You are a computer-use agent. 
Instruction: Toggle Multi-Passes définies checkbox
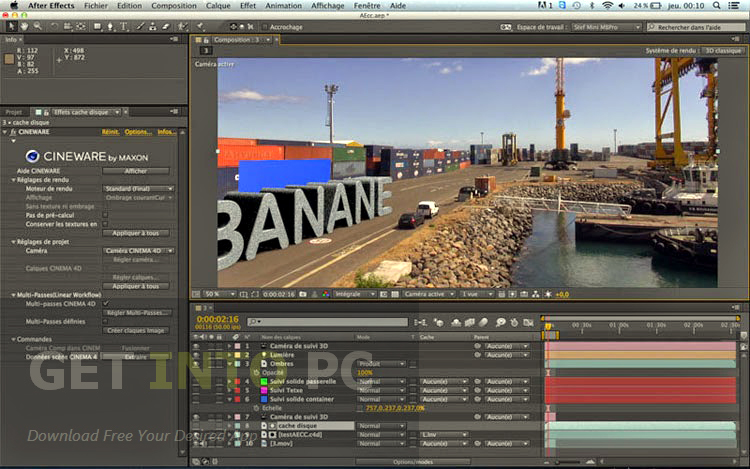(105, 321)
